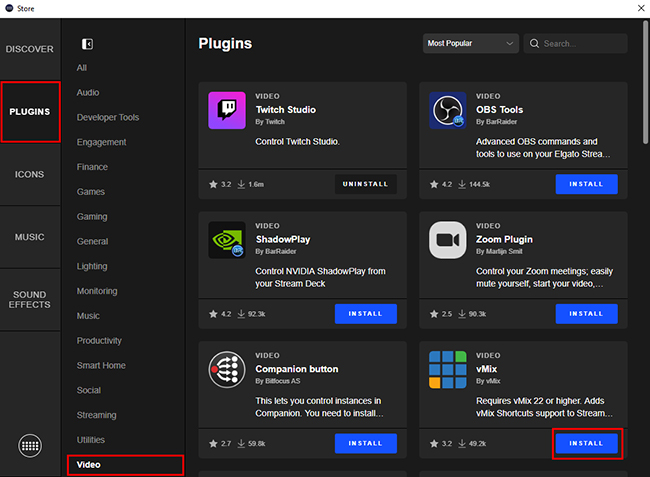Select the NVIDIA ShadowPlay plugin icon
The height and width of the screenshot is (477, 650).
(x=228, y=240)
